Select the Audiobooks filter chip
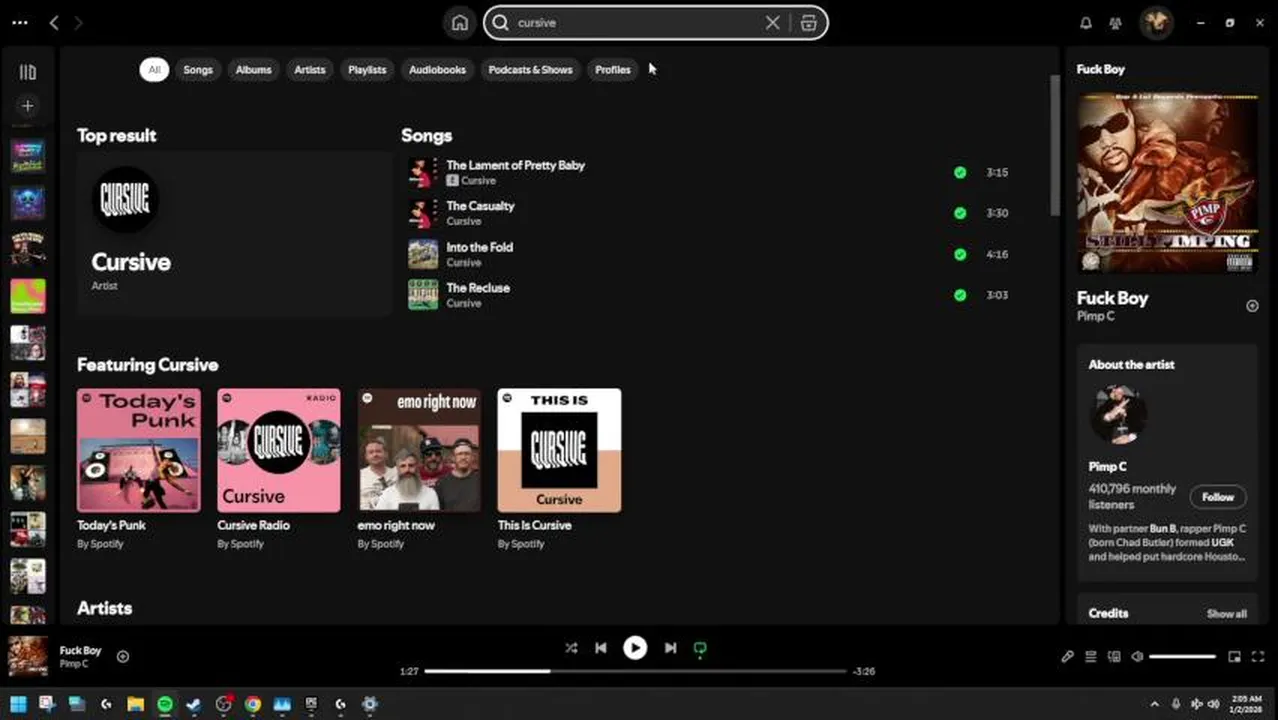This screenshot has width=1278, height=720. tap(437, 69)
